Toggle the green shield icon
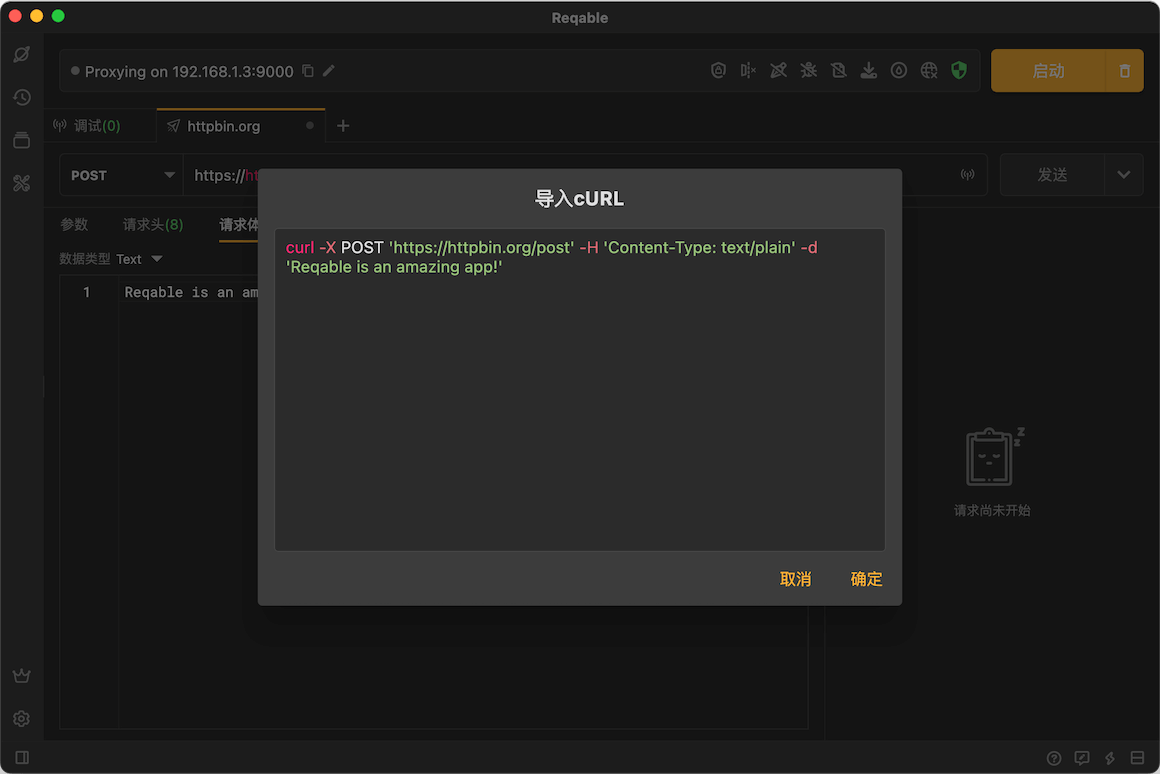Screen dimensions: 1160x774 pyautogui.click(x=959, y=70)
